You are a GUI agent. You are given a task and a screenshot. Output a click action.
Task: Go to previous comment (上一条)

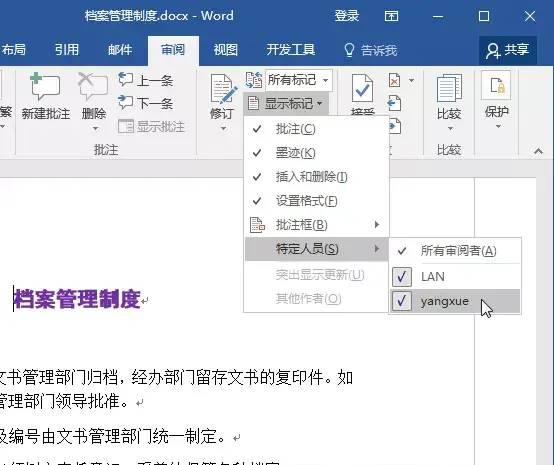tap(146, 80)
